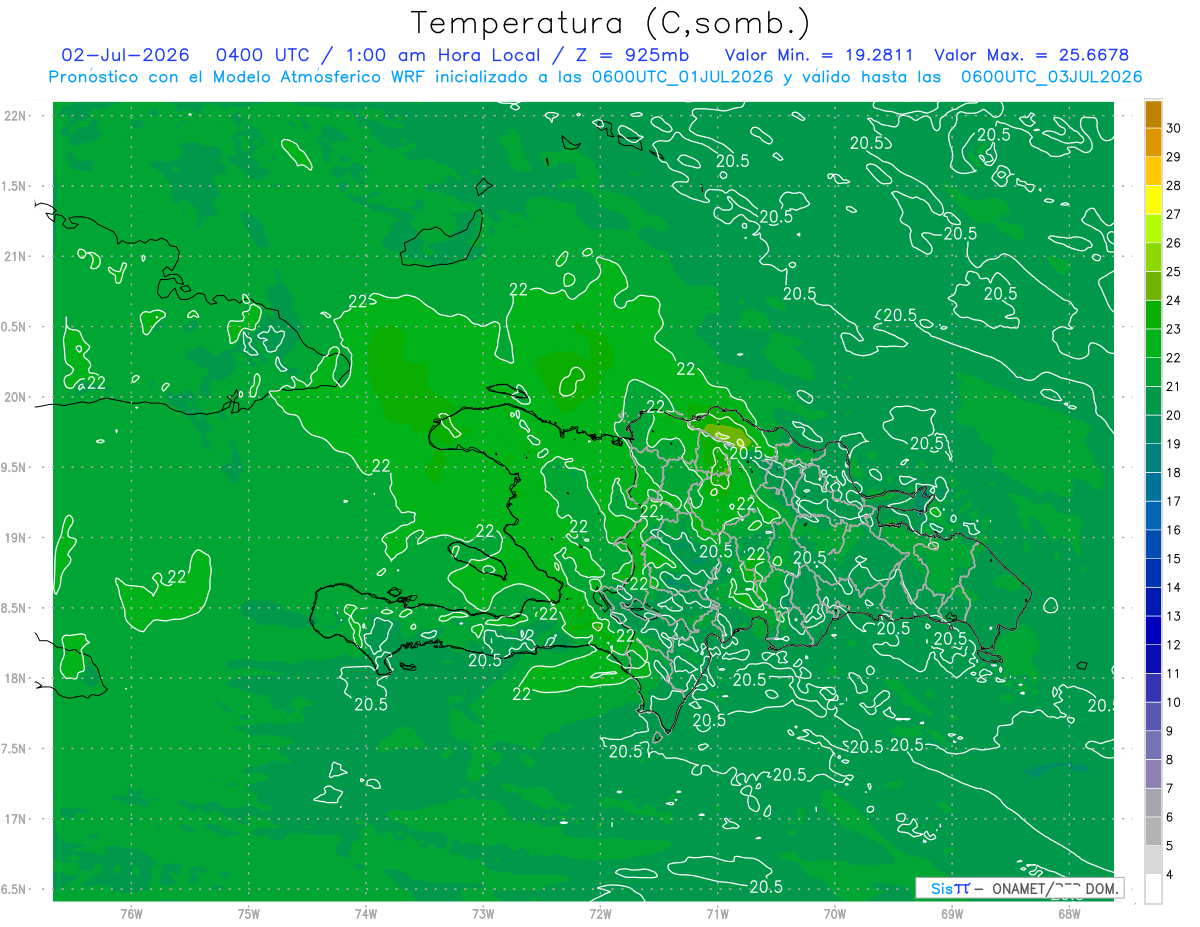1200x927 pixels.
Task: Click the "74W" longitude axis label
Action: [366, 913]
